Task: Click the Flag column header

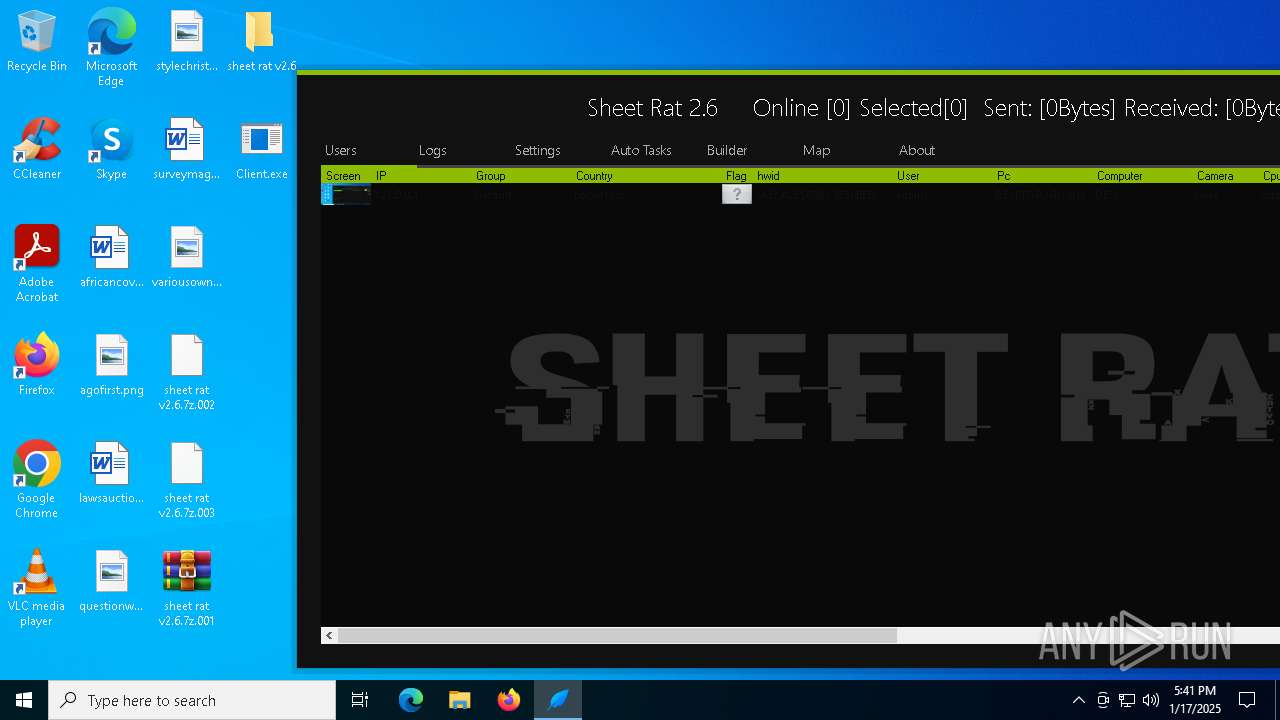Action: coord(737,176)
